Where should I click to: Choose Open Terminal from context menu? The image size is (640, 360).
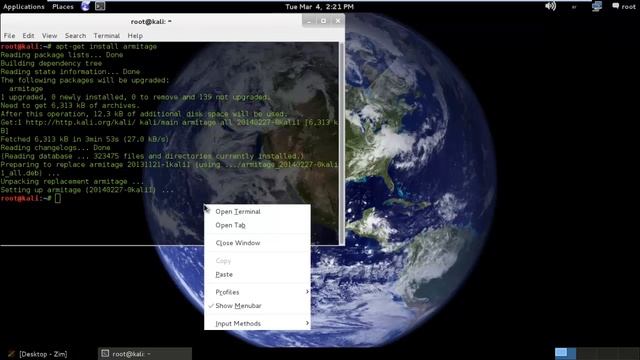coord(257,212)
